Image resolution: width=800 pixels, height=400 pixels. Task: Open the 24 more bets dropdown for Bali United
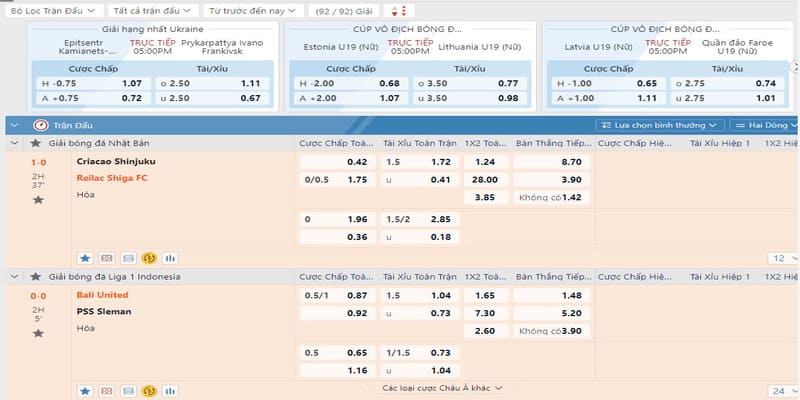pyautogui.click(x=783, y=391)
